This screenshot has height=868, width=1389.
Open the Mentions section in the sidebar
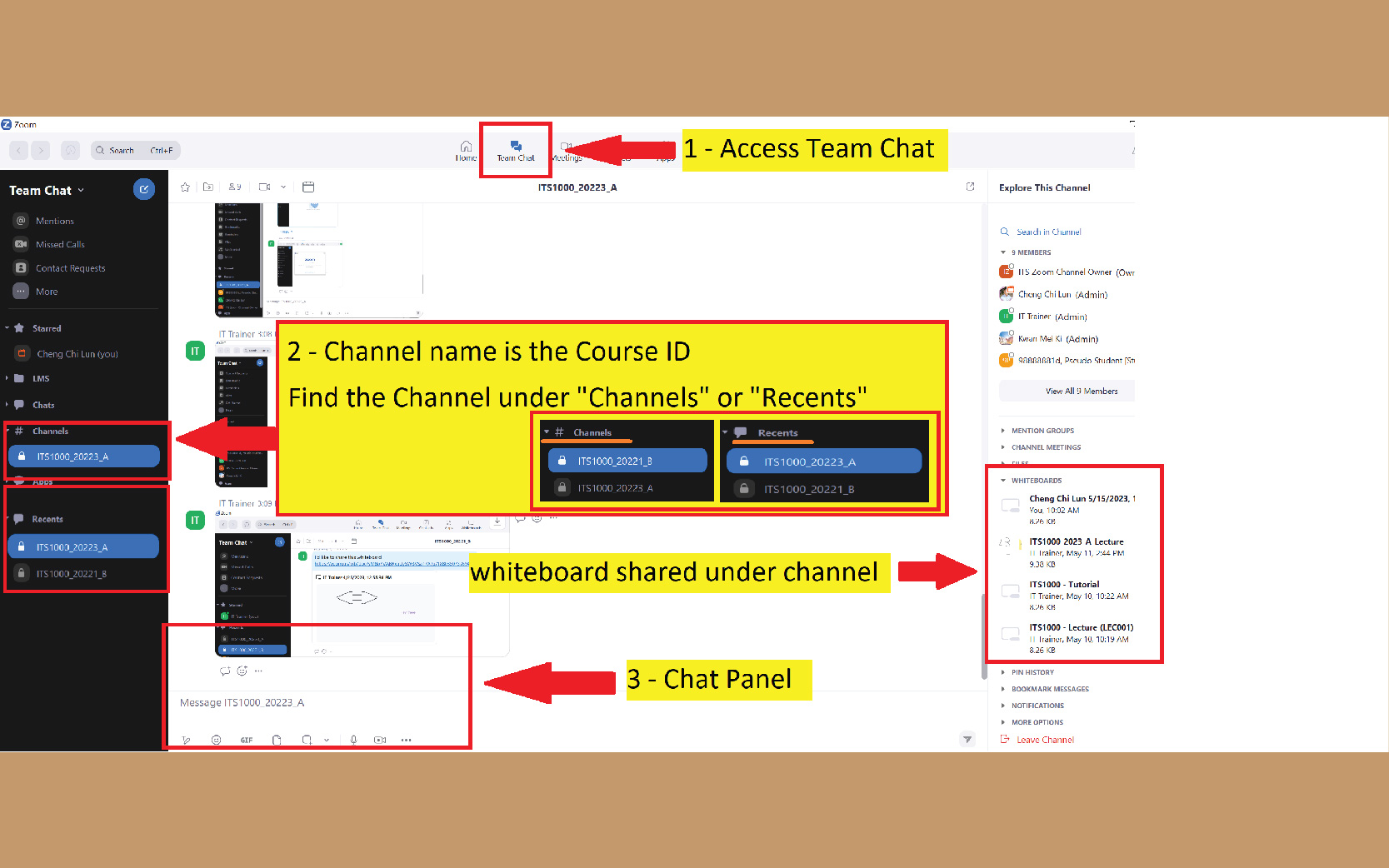pyautogui.click(x=53, y=220)
